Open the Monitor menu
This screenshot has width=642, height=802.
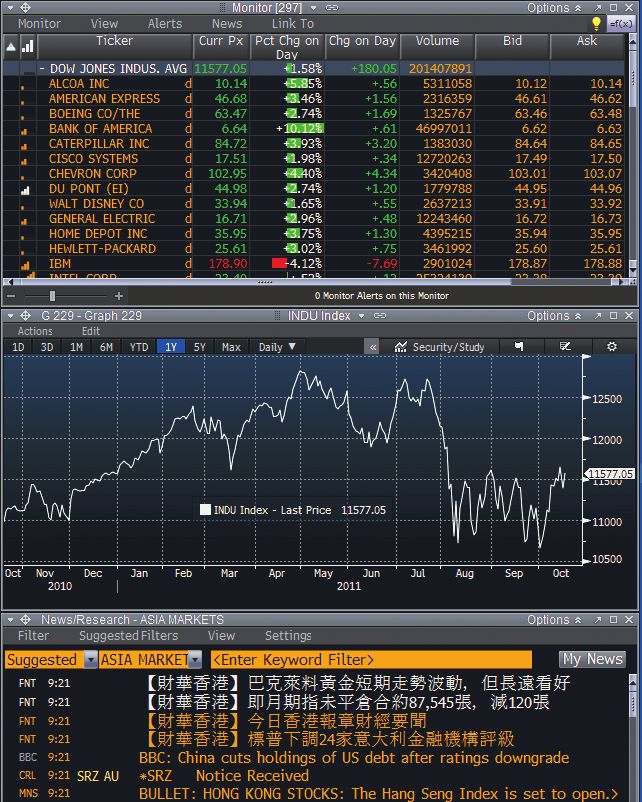tap(39, 24)
